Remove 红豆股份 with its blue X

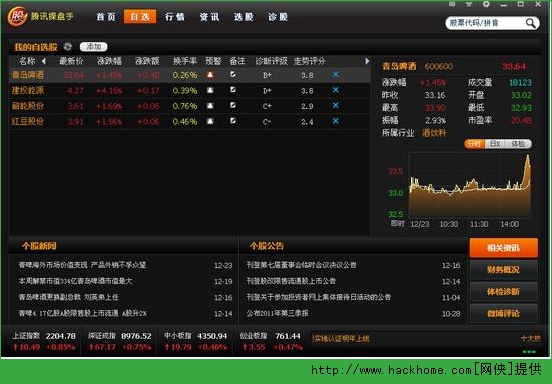point(335,121)
